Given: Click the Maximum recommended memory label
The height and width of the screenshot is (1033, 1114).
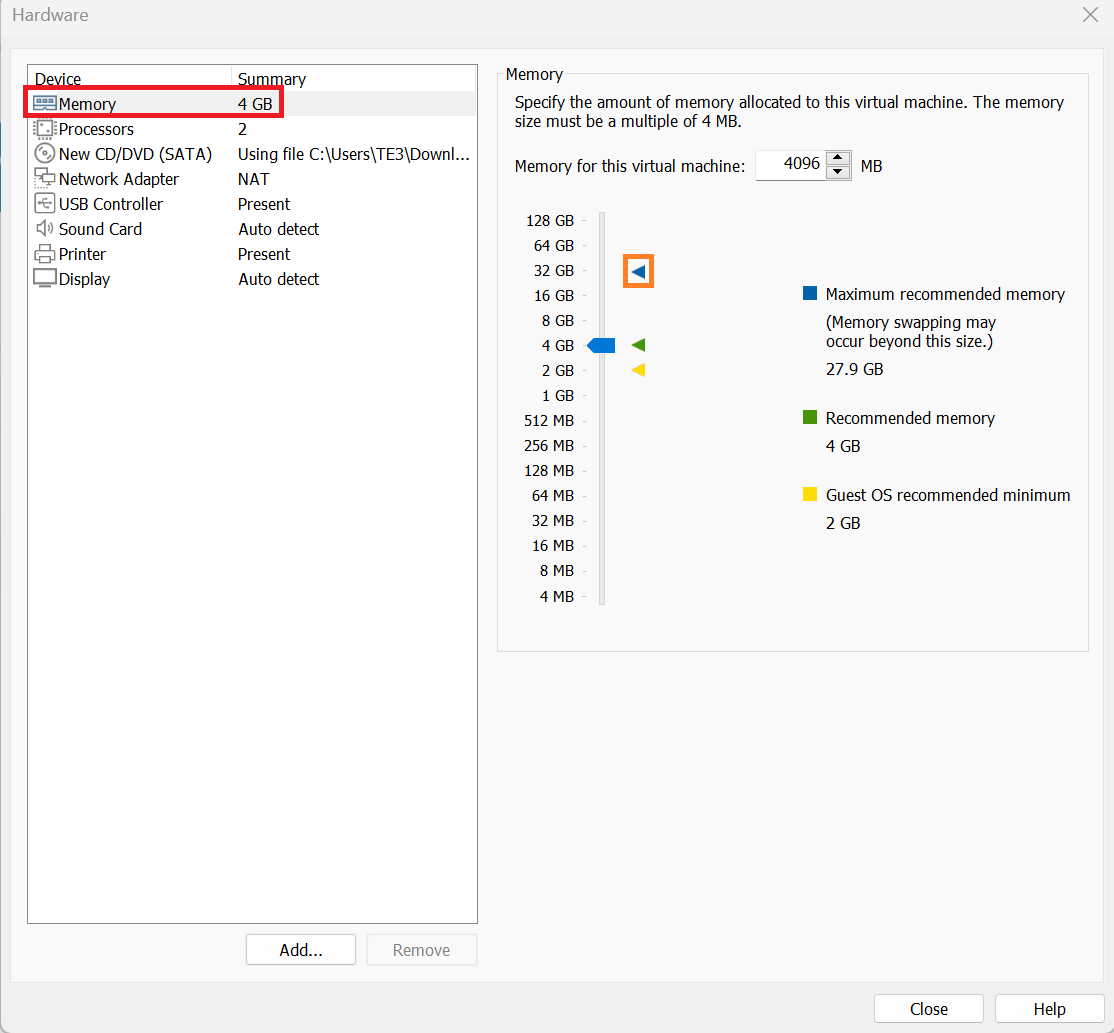Looking at the screenshot, I should [945, 294].
